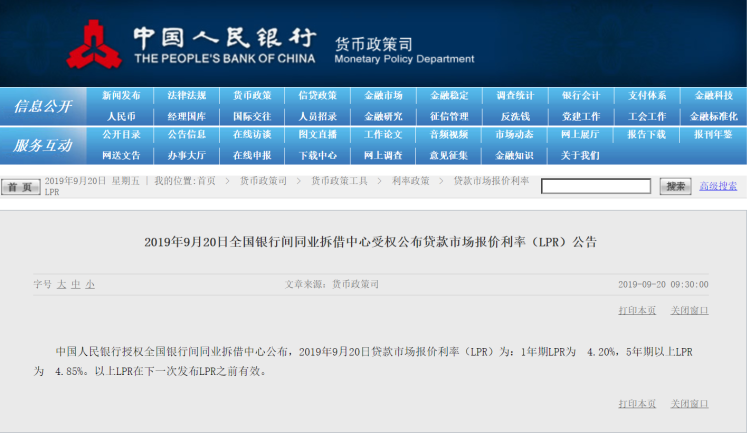Viewport: 750px width, 433px height.
Task: Click the People's Bank of China logo
Action: click(99, 45)
